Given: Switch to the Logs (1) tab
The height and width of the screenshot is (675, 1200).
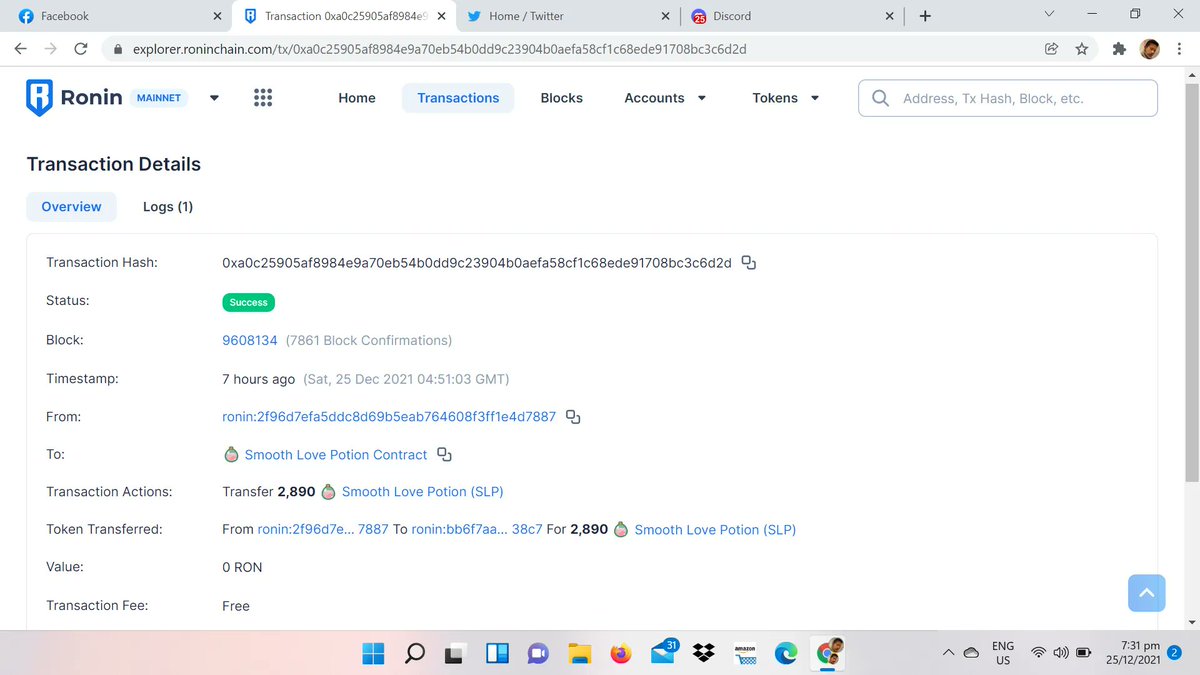Looking at the screenshot, I should pos(168,207).
